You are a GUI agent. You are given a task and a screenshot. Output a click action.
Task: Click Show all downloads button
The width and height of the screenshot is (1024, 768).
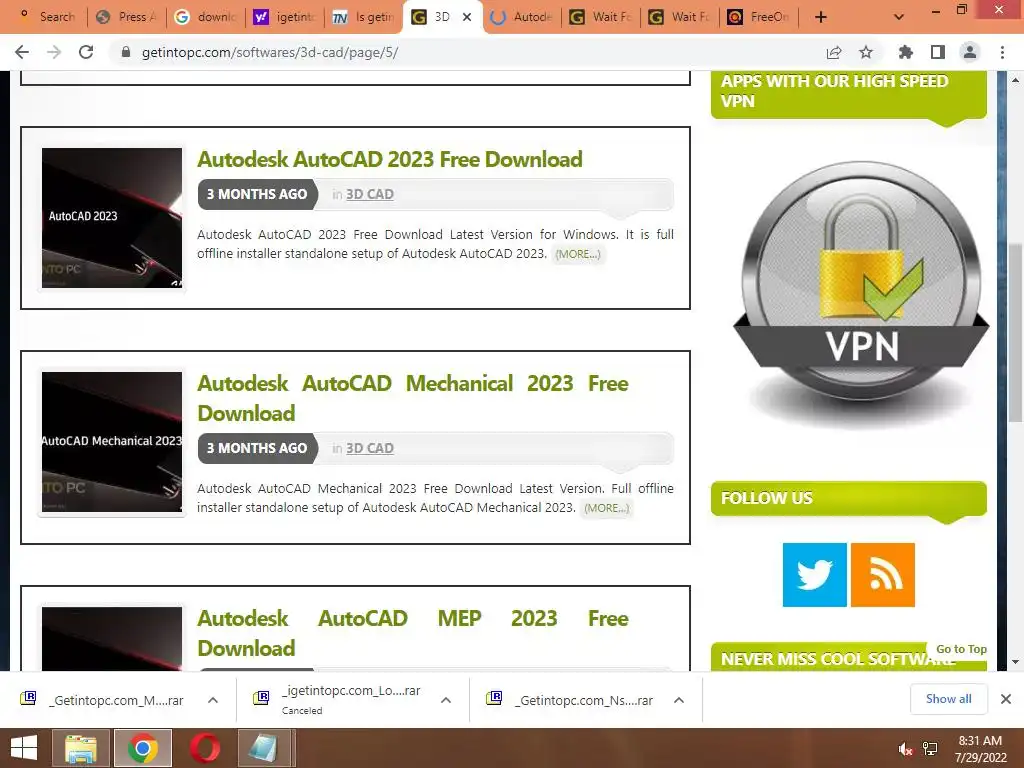(948, 699)
